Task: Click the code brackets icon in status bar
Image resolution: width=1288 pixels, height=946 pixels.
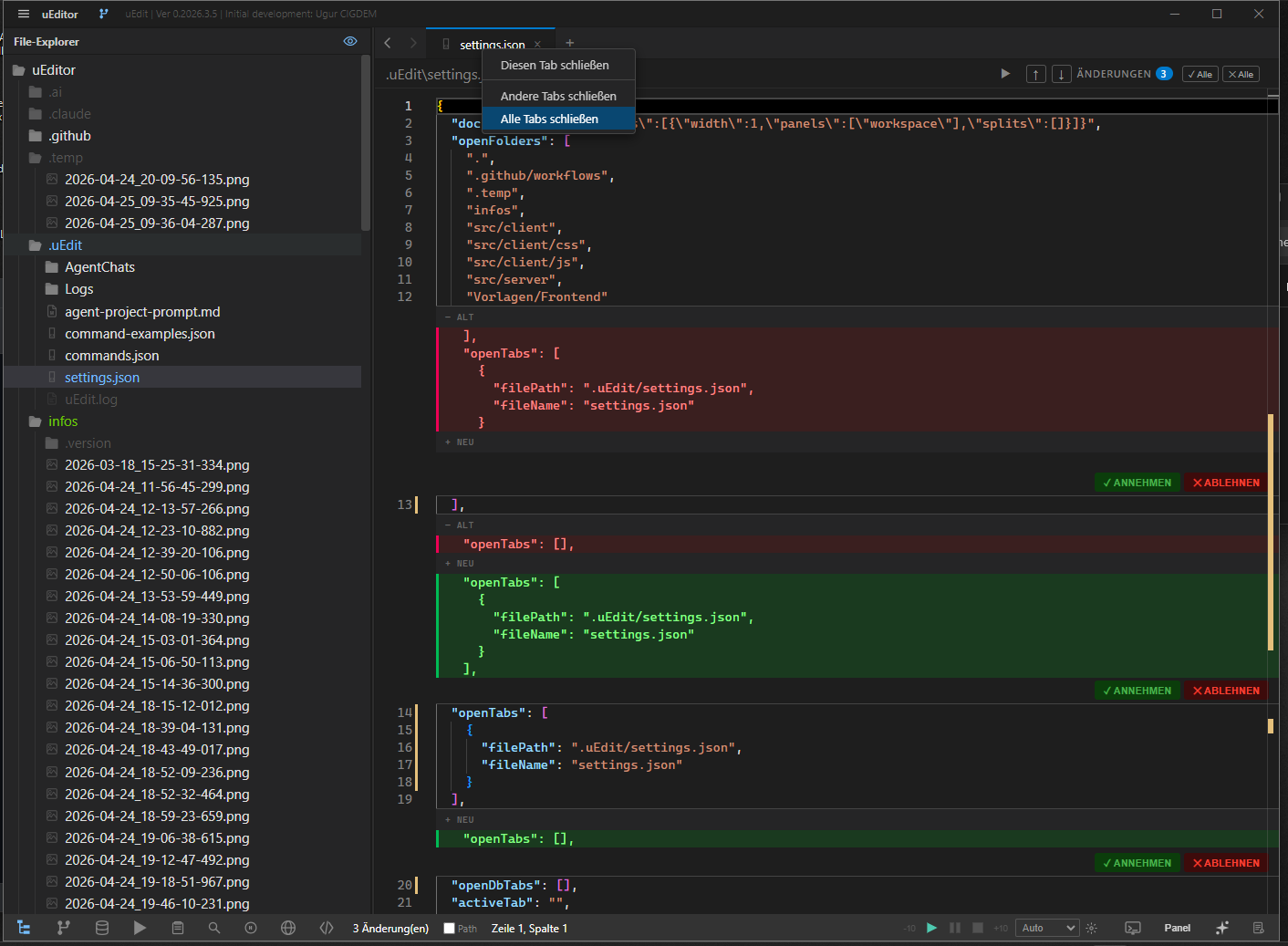Action: [327, 928]
